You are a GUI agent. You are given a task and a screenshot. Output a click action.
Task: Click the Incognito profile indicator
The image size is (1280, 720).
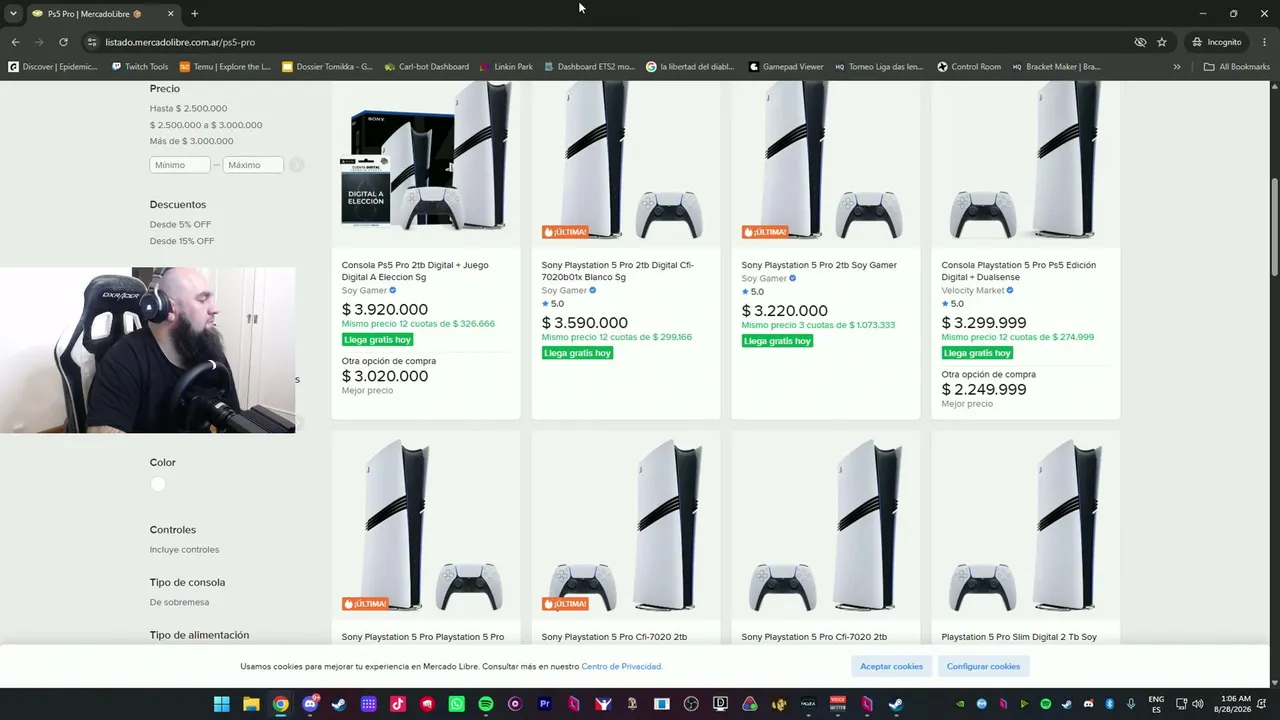tap(1216, 42)
